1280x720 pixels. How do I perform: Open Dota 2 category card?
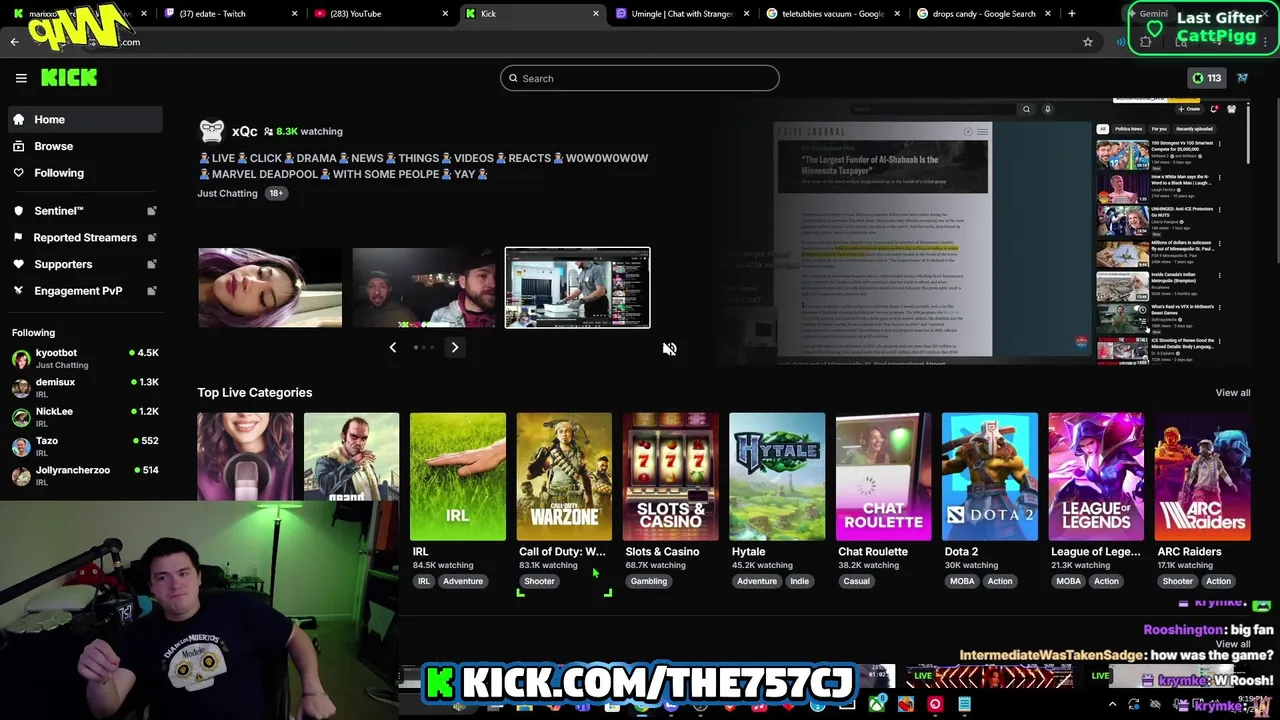990,477
